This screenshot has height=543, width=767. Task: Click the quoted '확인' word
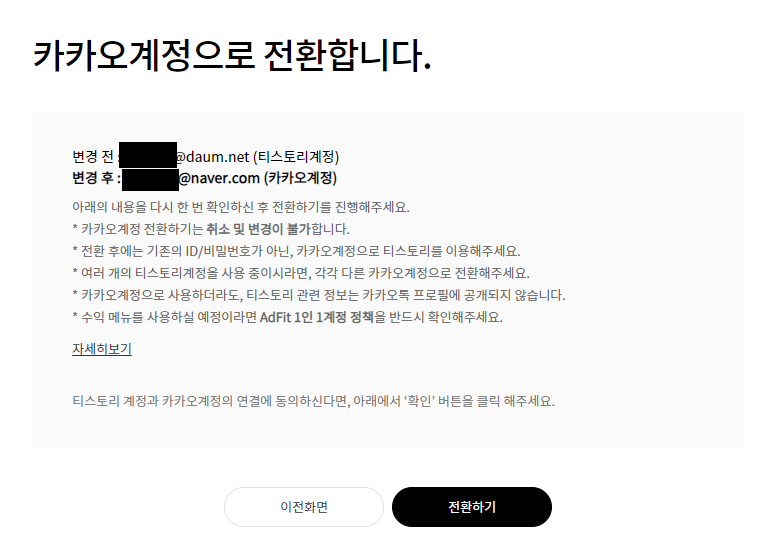click(x=420, y=401)
